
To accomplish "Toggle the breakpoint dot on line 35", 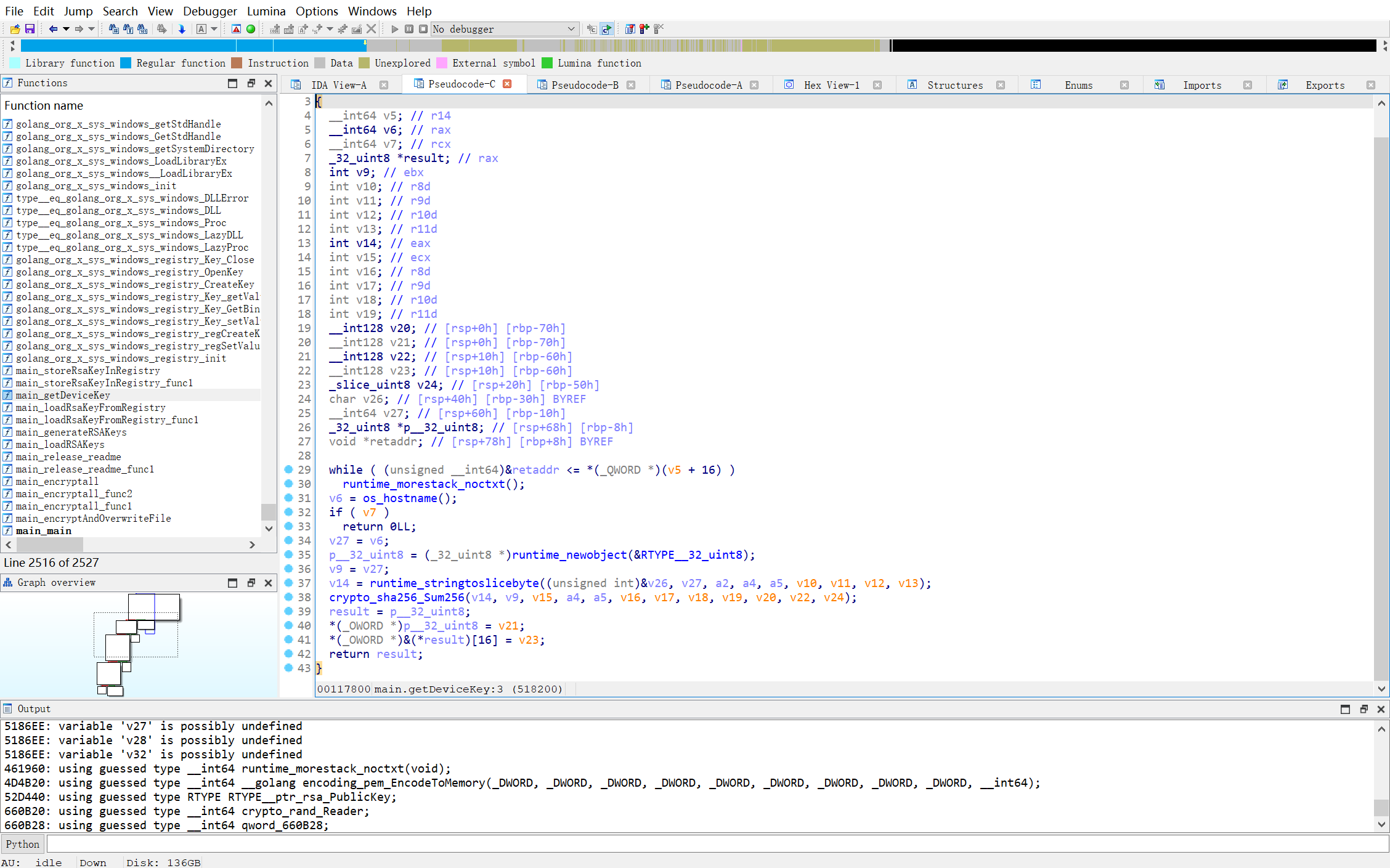I will [288, 554].
